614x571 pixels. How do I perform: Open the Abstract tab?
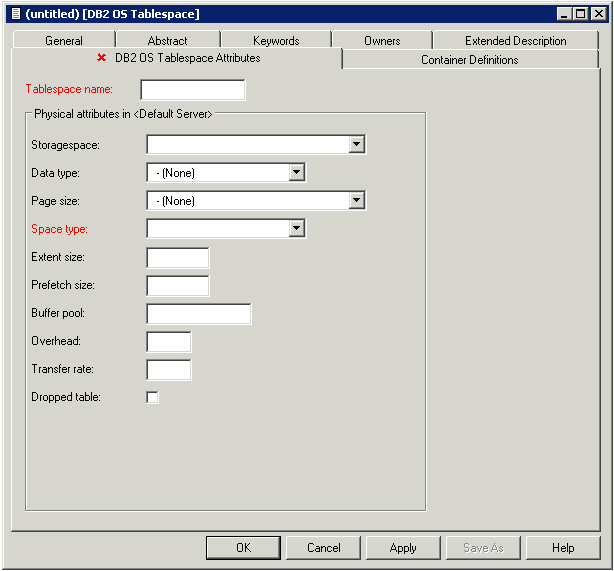pyautogui.click(x=167, y=41)
